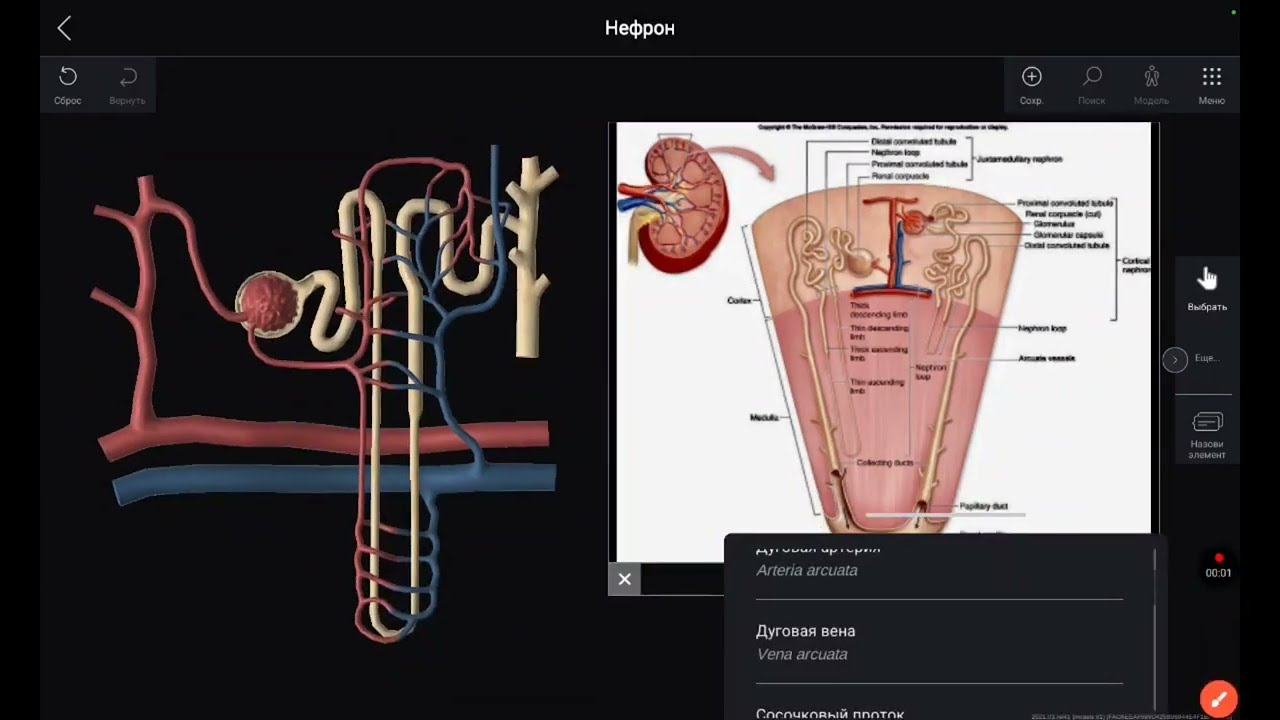1280x720 pixels.
Task: Click the orange pencil edit button
Action: [1218, 698]
